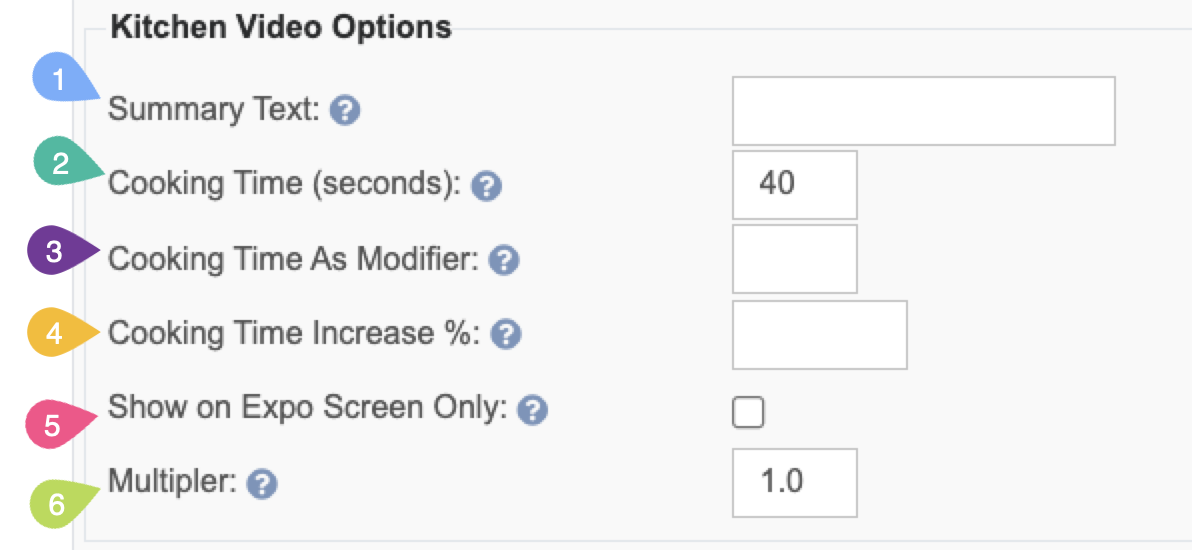The image size is (1192, 550).
Task: Enable the Show on Expo Screen Only checkbox
Action: (748, 412)
